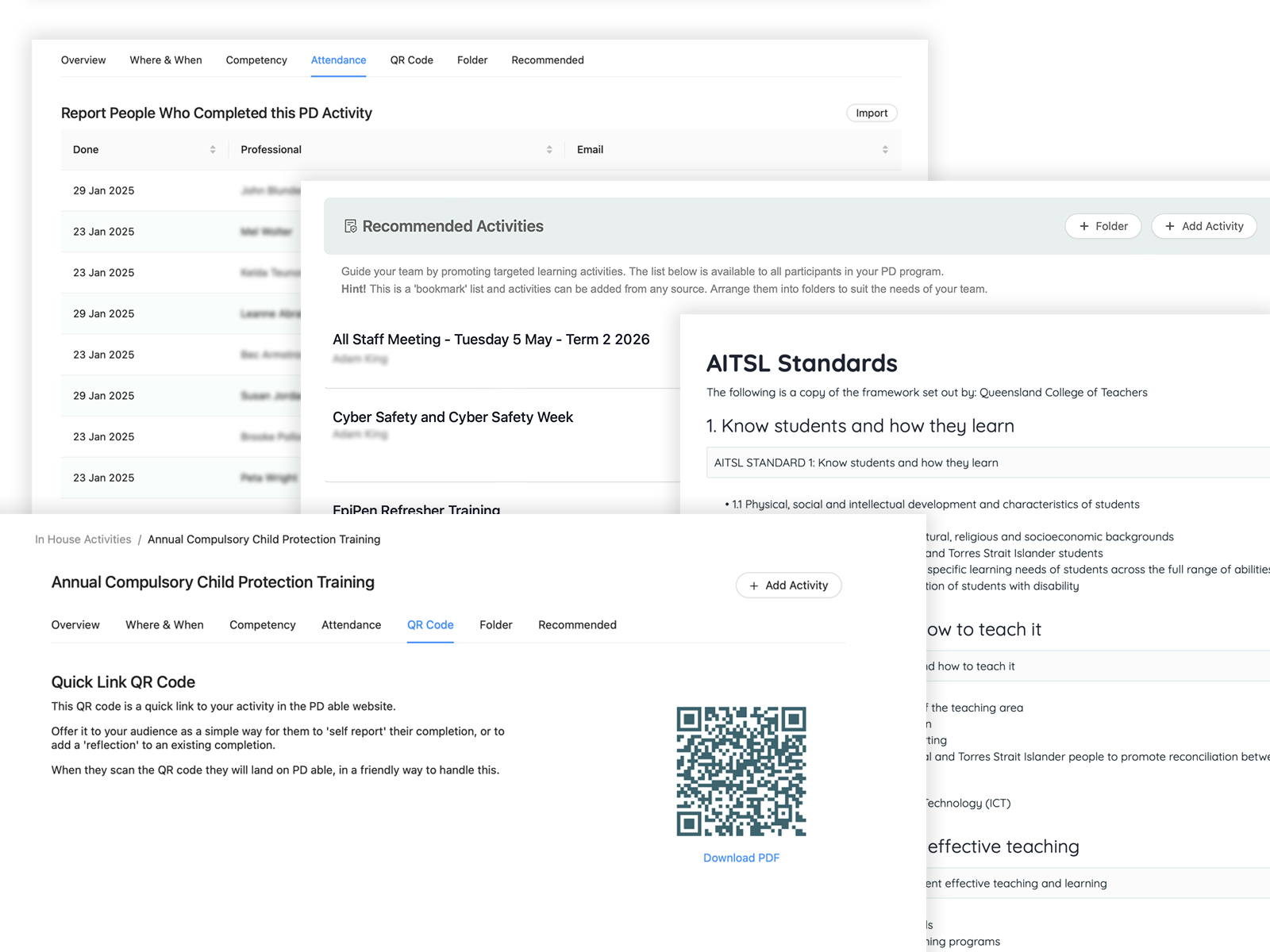Screen dimensions: 1270x952
Task: Open Attendance tab in Child Protection panel
Action: tap(351, 625)
